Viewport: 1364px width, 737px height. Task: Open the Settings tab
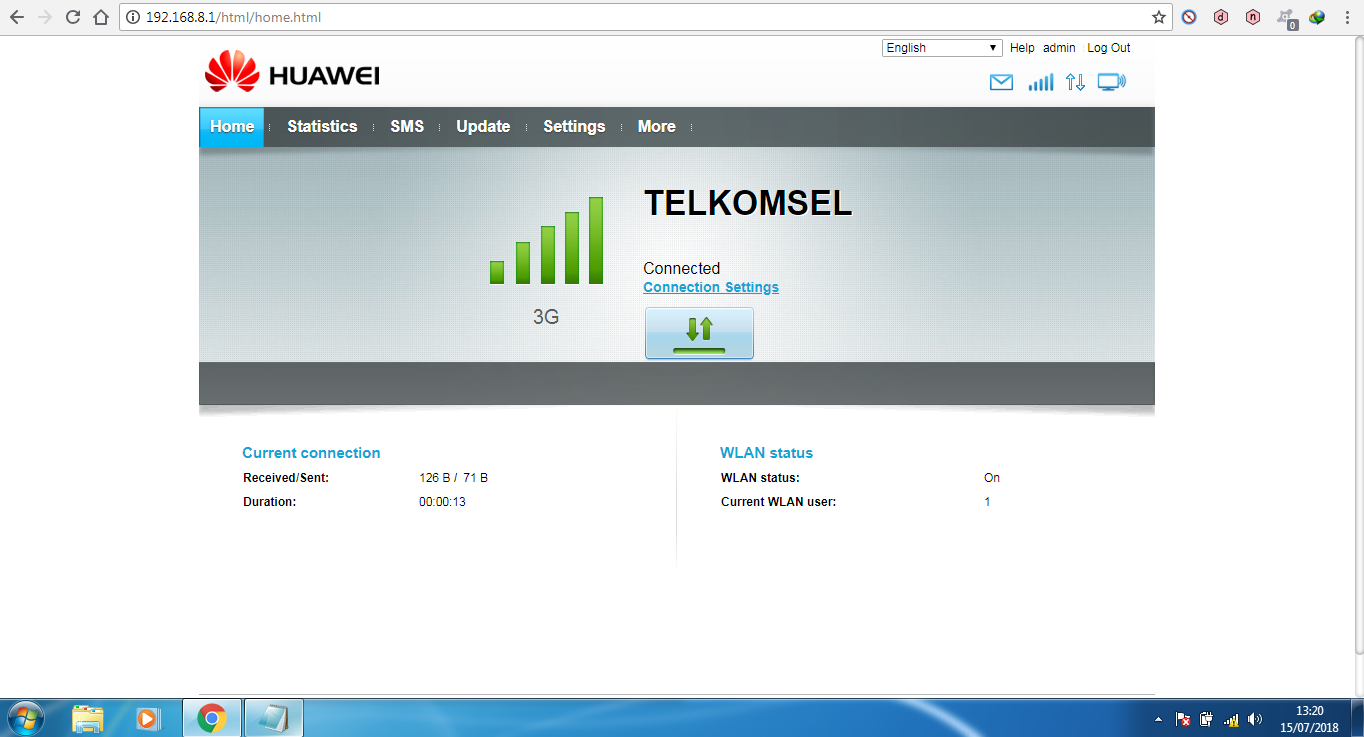574,127
